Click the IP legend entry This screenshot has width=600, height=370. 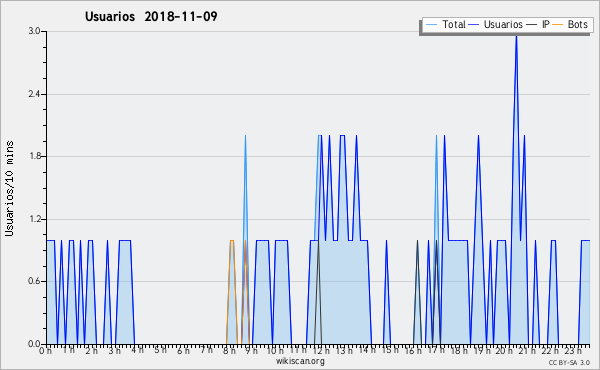[538, 24]
